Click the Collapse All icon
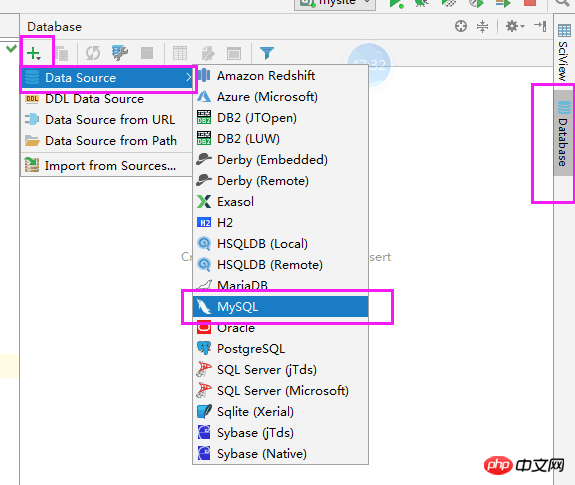 point(483,26)
